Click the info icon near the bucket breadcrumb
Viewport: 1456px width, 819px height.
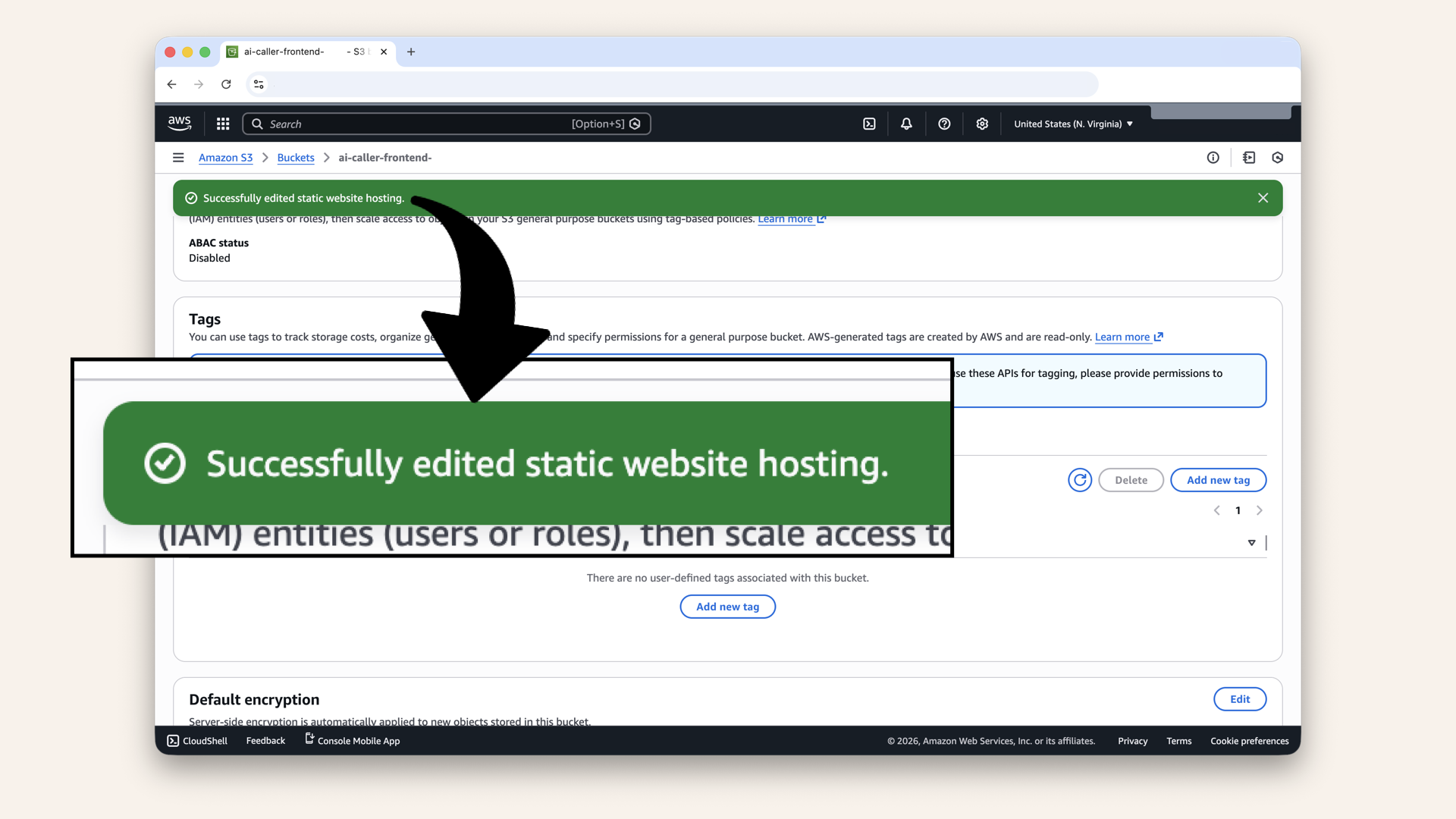point(1213,157)
